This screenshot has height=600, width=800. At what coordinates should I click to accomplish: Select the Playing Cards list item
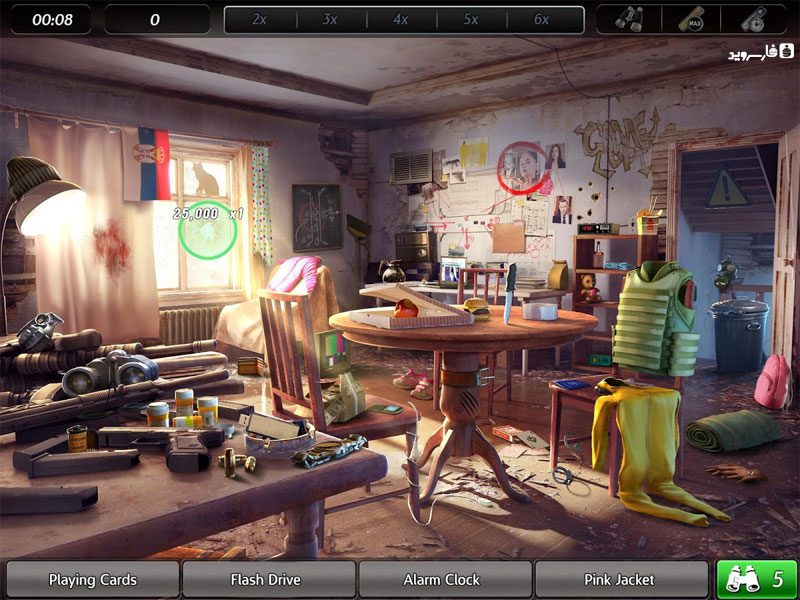pos(93,580)
